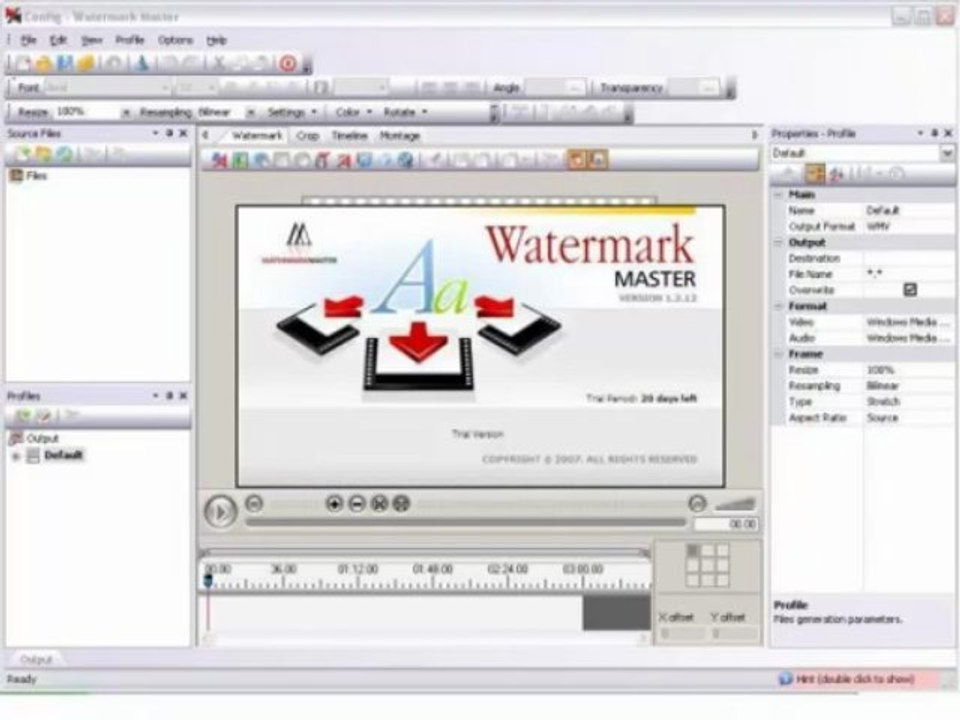Switch to the Crop tab
This screenshot has height=720, width=960.
click(x=307, y=136)
